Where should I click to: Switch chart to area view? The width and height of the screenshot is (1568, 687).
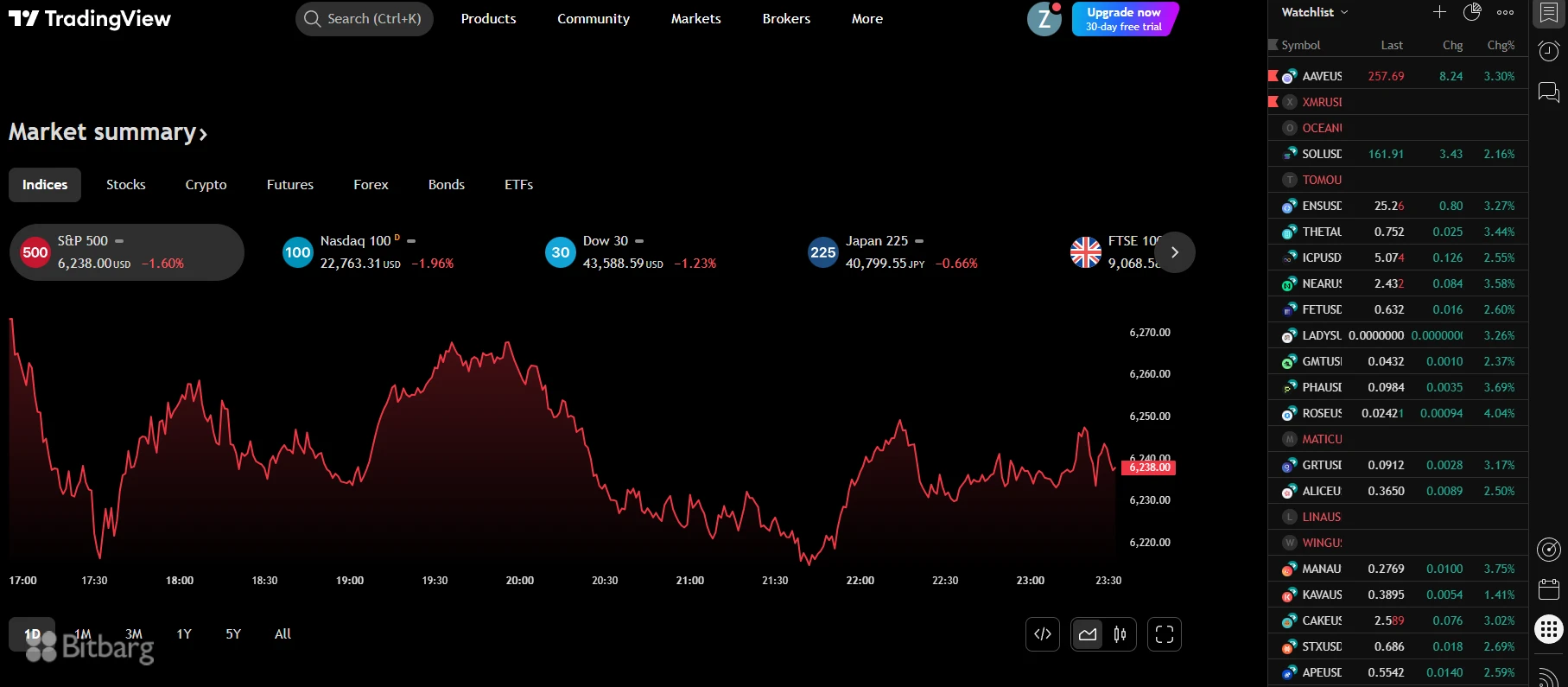1088,634
